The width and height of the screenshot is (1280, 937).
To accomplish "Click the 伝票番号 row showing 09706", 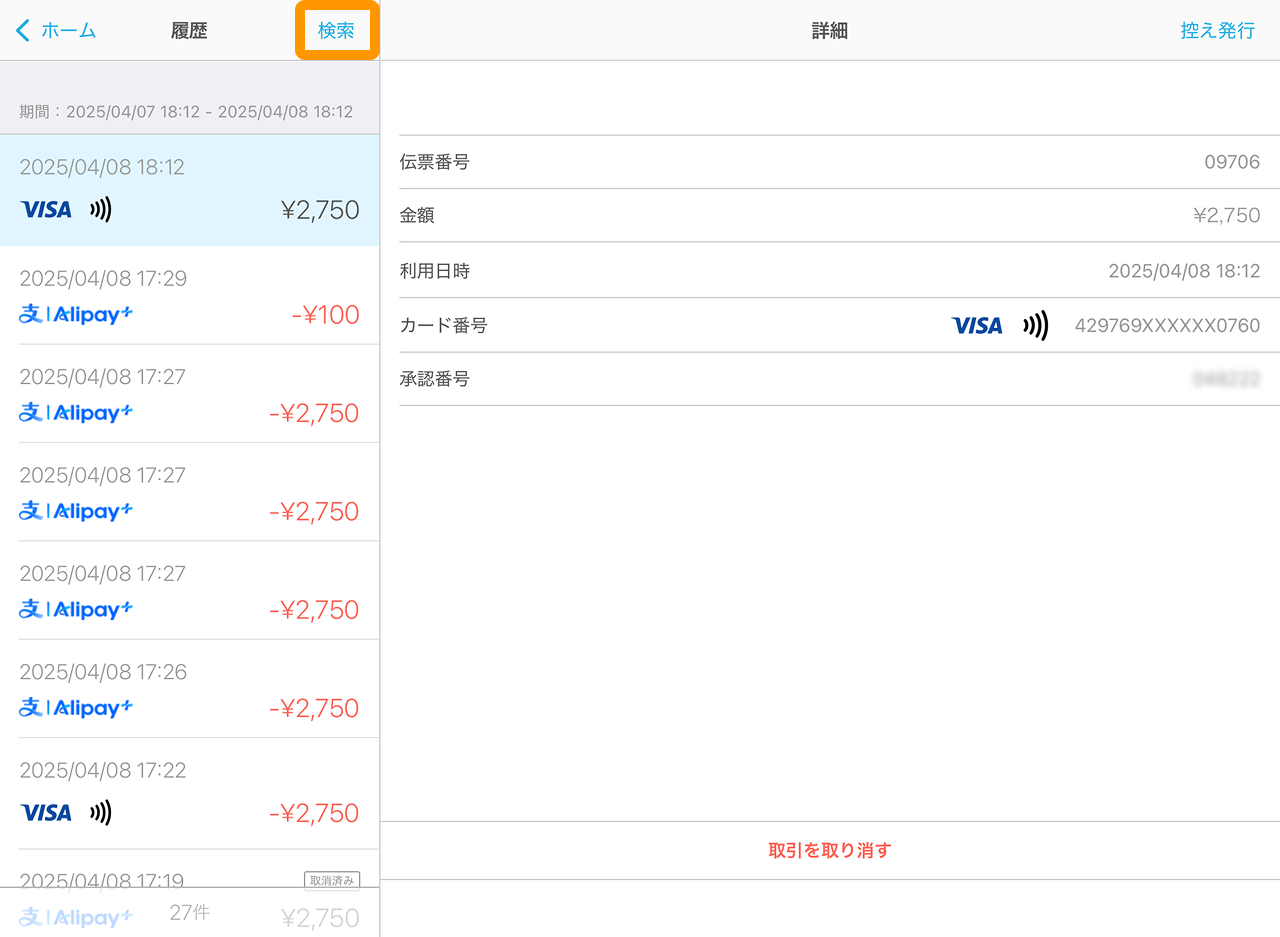I will pos(829,162).
